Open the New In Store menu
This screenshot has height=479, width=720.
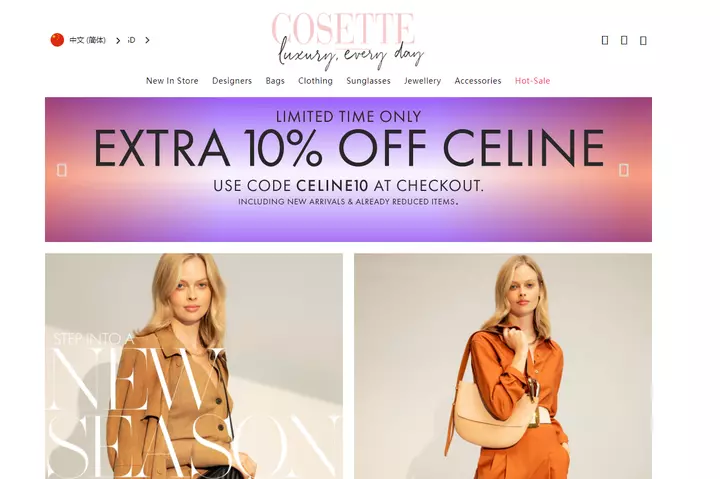[172, 81]
